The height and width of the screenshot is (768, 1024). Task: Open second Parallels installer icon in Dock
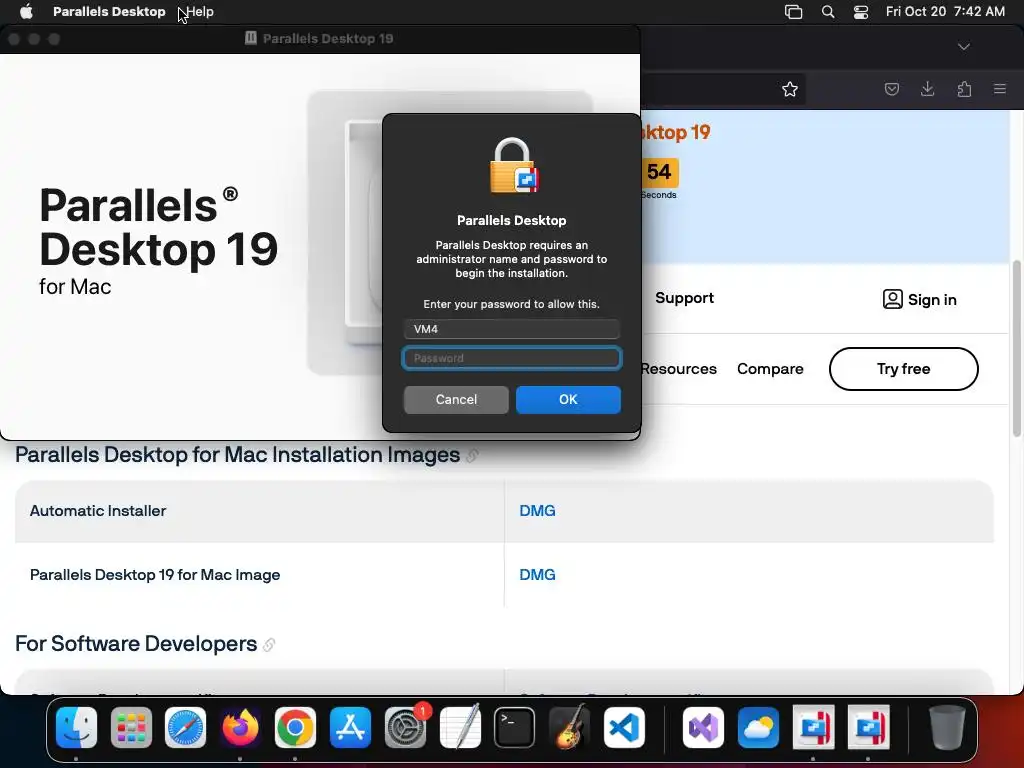tap(868, 727)
